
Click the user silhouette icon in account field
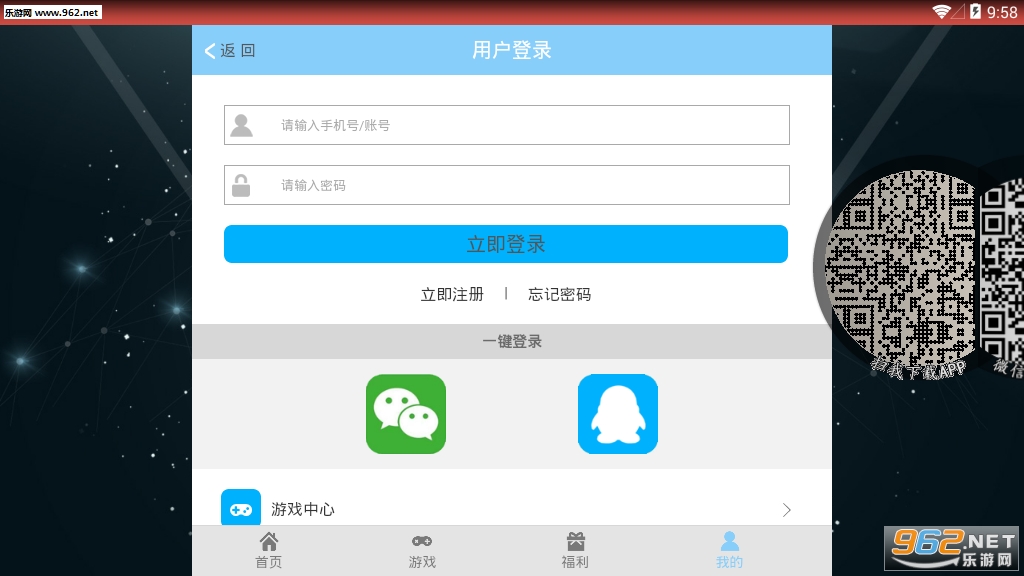point(241,125)
